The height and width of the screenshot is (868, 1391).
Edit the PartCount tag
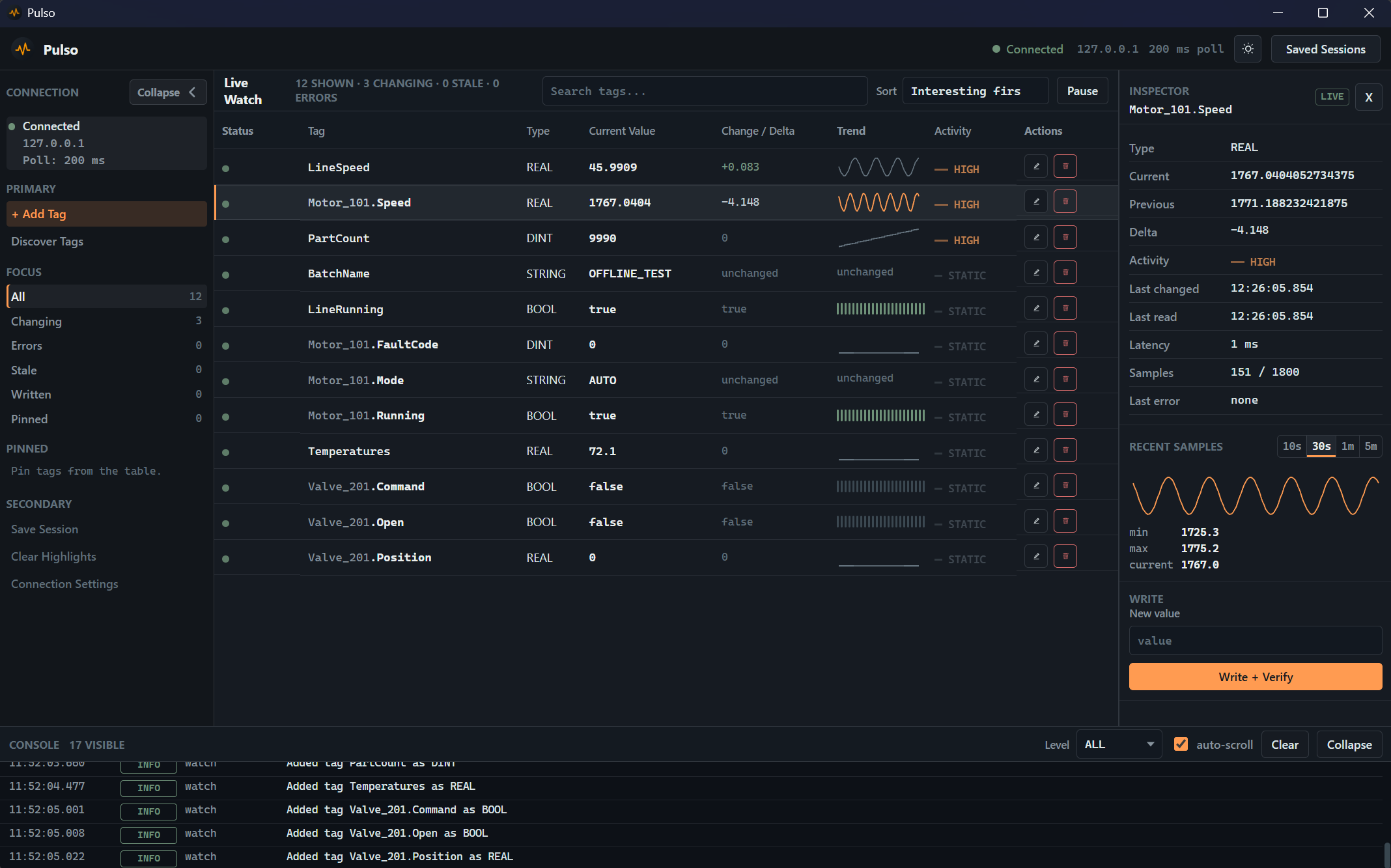coord(1036,237)
